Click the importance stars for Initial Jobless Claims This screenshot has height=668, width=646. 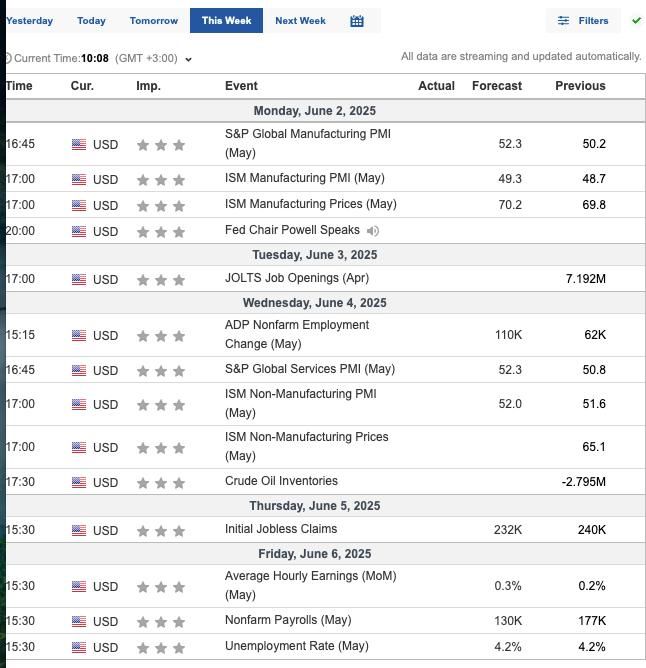160,530
